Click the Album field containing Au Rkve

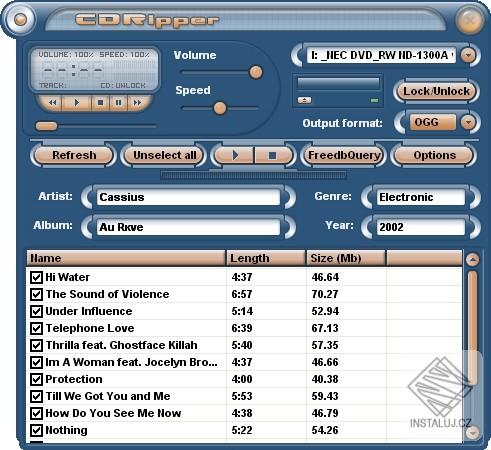click(188, 227)
